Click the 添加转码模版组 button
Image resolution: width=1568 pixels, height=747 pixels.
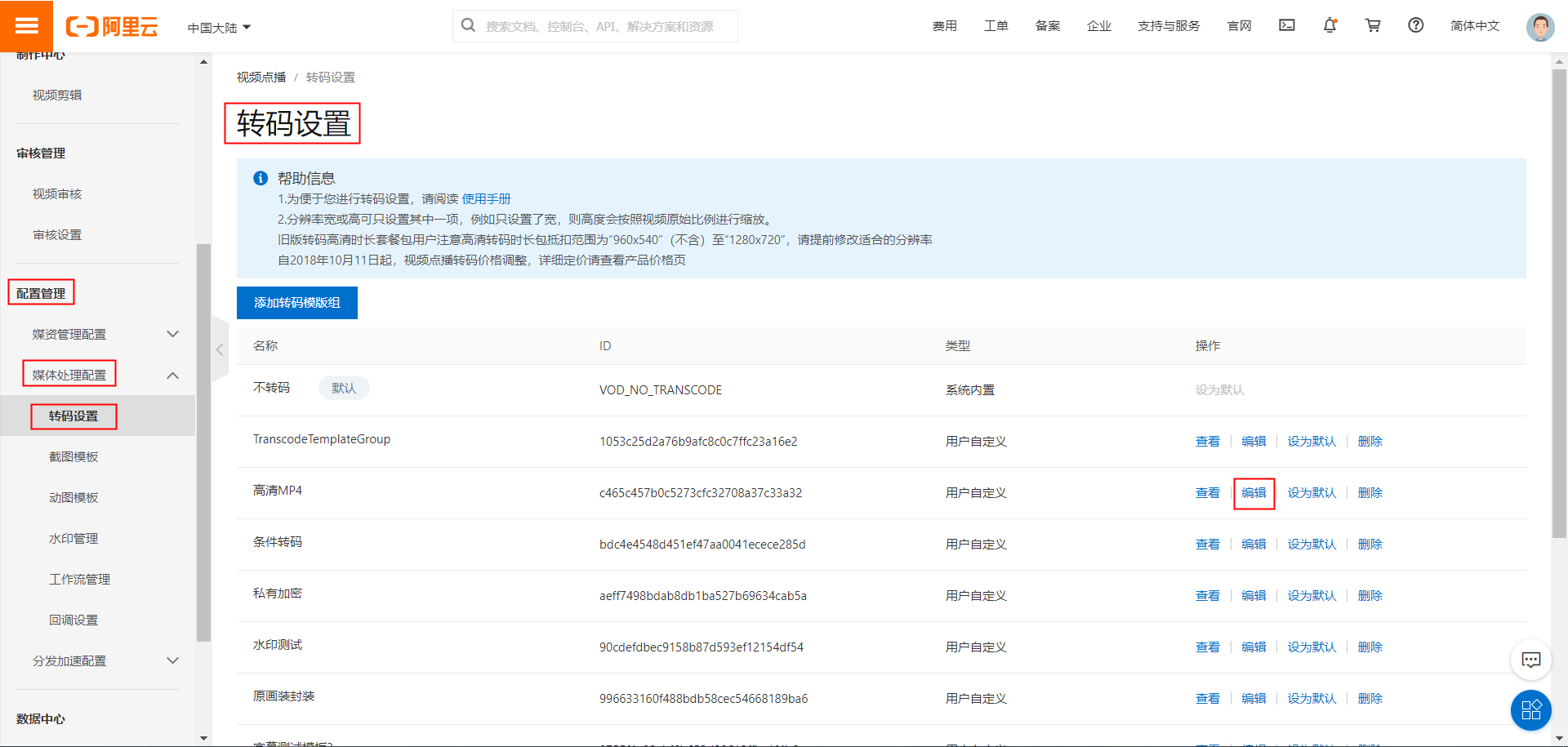[296, 302]
